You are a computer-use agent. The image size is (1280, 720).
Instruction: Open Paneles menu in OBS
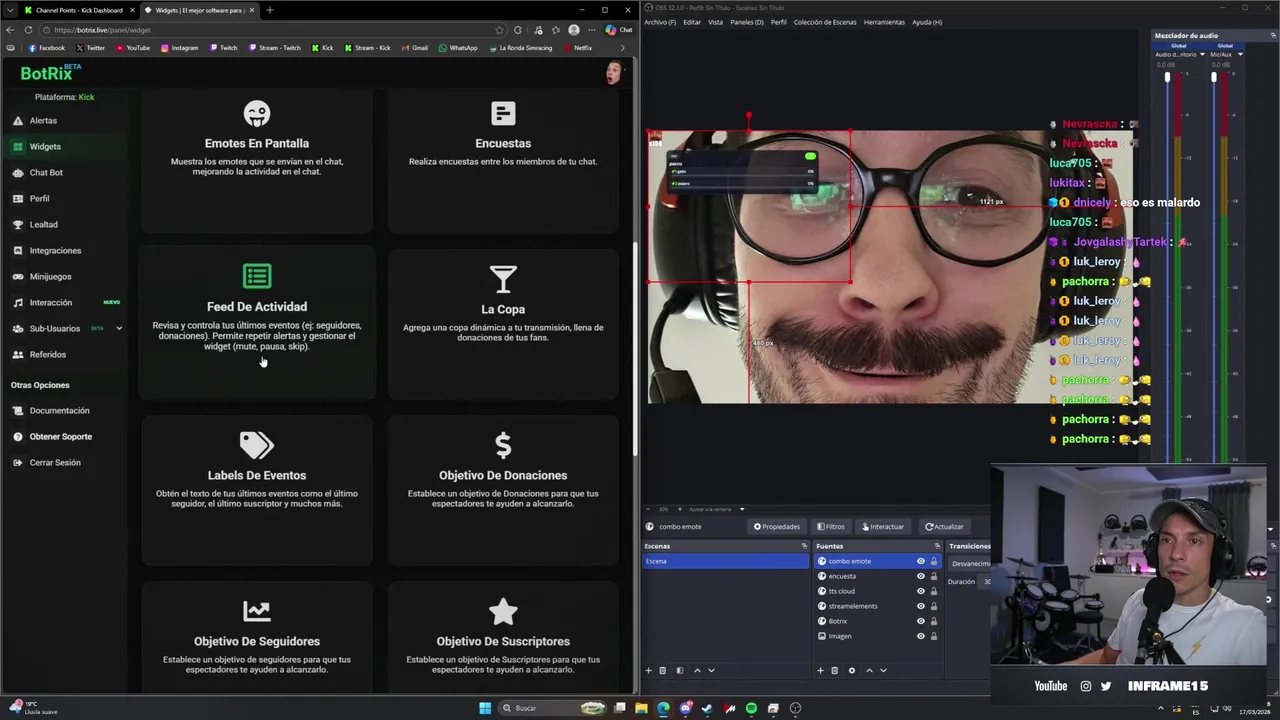[x=747, y=22]
